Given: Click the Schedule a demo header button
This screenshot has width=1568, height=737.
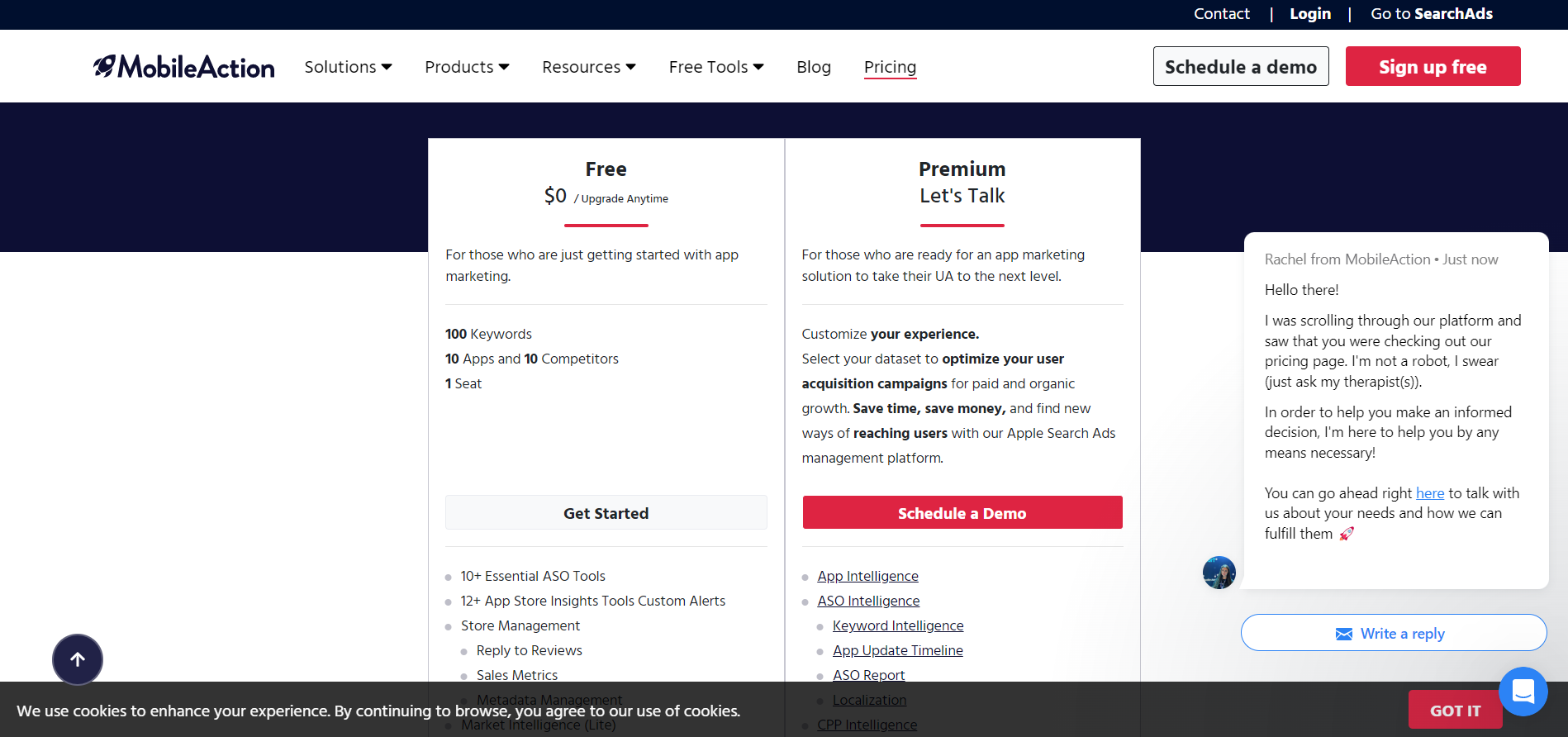Looking at the screenshot, I should 1240,67.
